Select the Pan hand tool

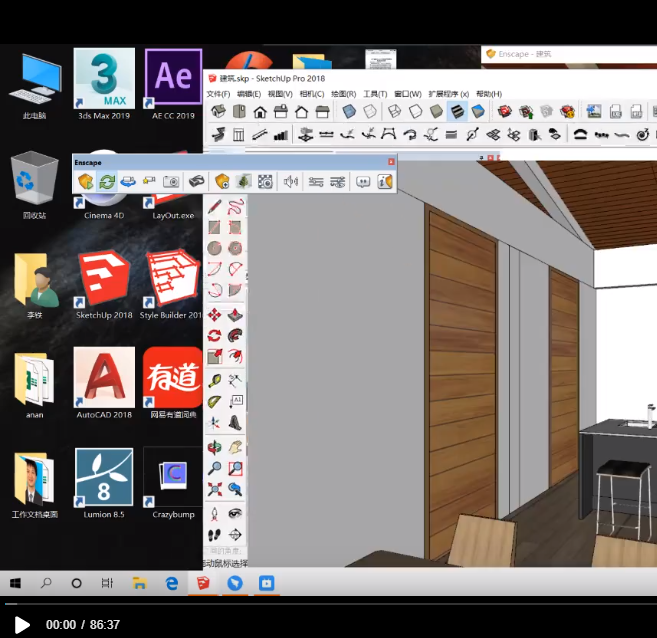coord(235,447)
